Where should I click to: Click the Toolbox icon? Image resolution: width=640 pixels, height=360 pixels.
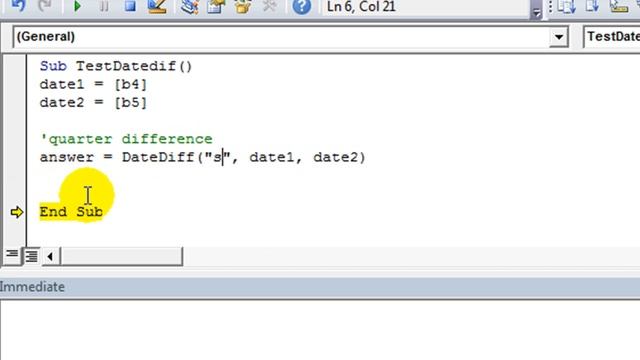[269, 6]
